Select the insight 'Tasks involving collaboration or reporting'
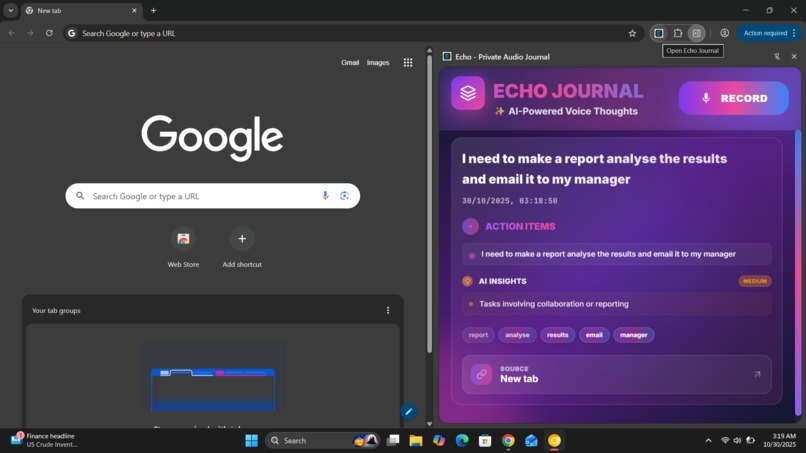This screenshot has height=453, width=806. click(616, 304)
